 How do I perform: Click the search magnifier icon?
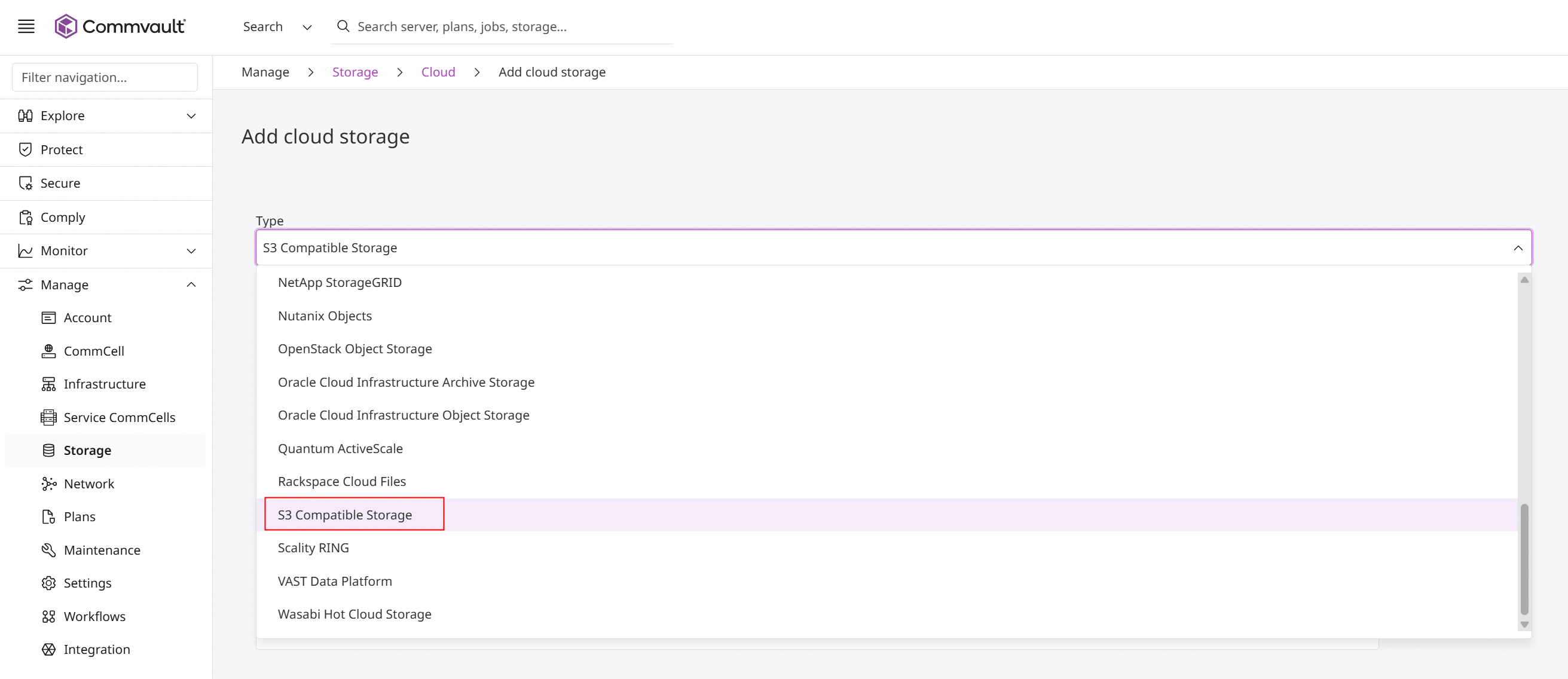pyautogui.click(x=343, y=26)
